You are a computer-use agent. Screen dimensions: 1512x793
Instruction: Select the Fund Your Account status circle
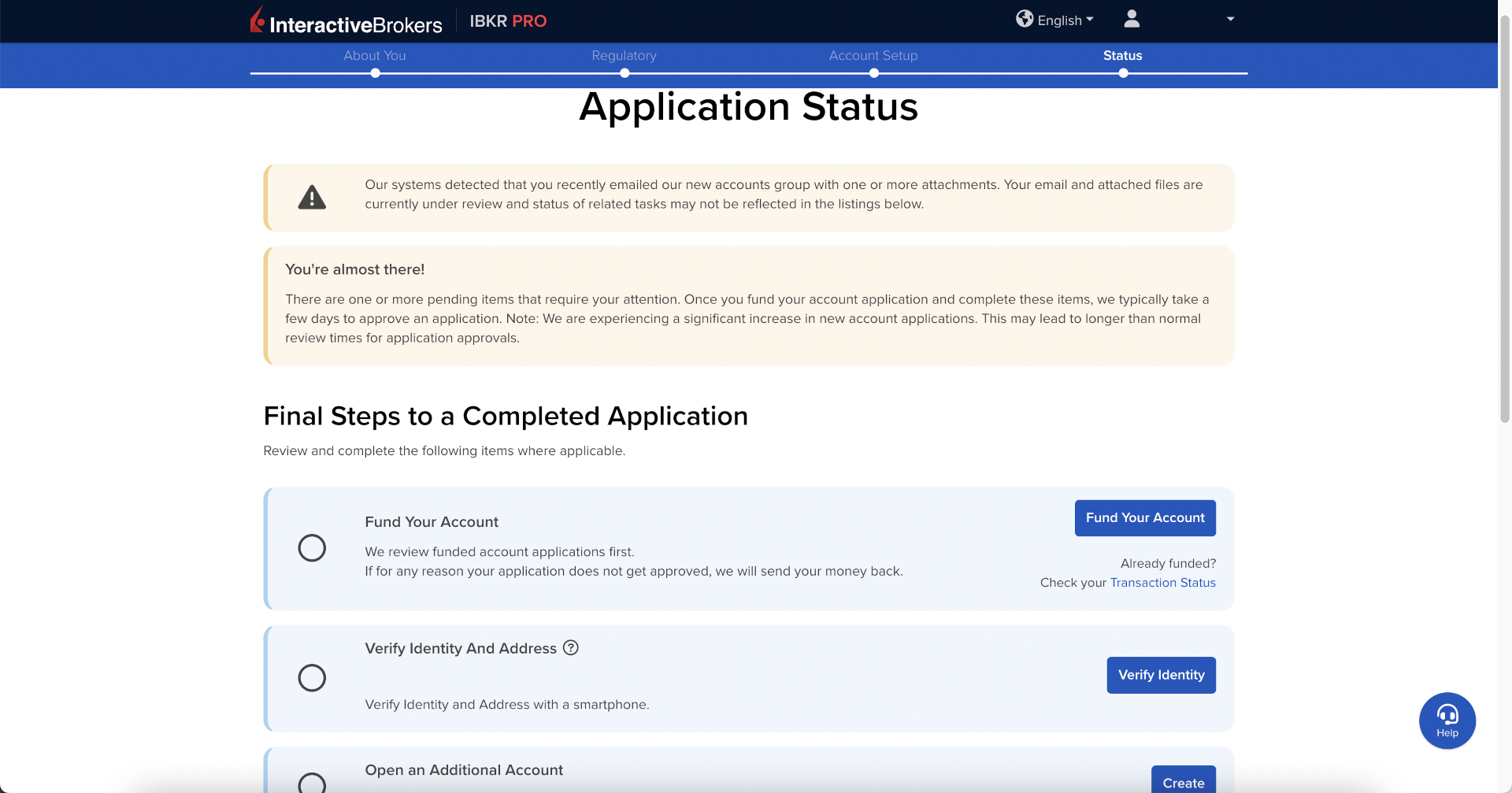pos(312,548)
